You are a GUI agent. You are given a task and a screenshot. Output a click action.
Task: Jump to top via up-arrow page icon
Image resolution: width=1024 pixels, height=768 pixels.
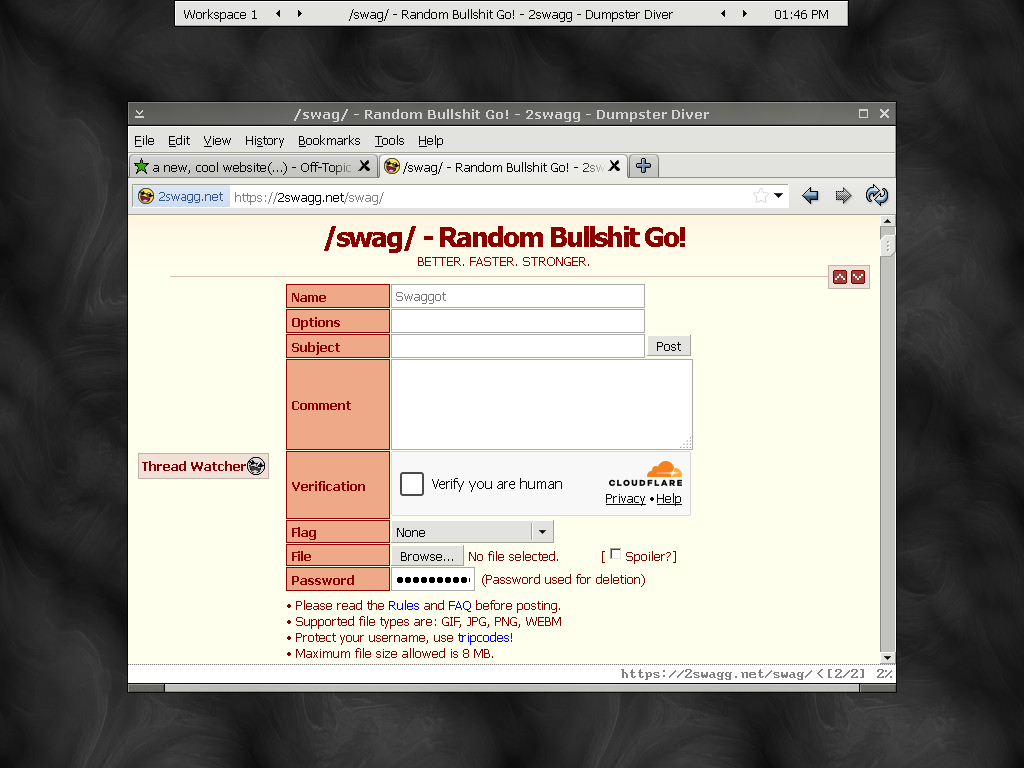tap(840, 277)
